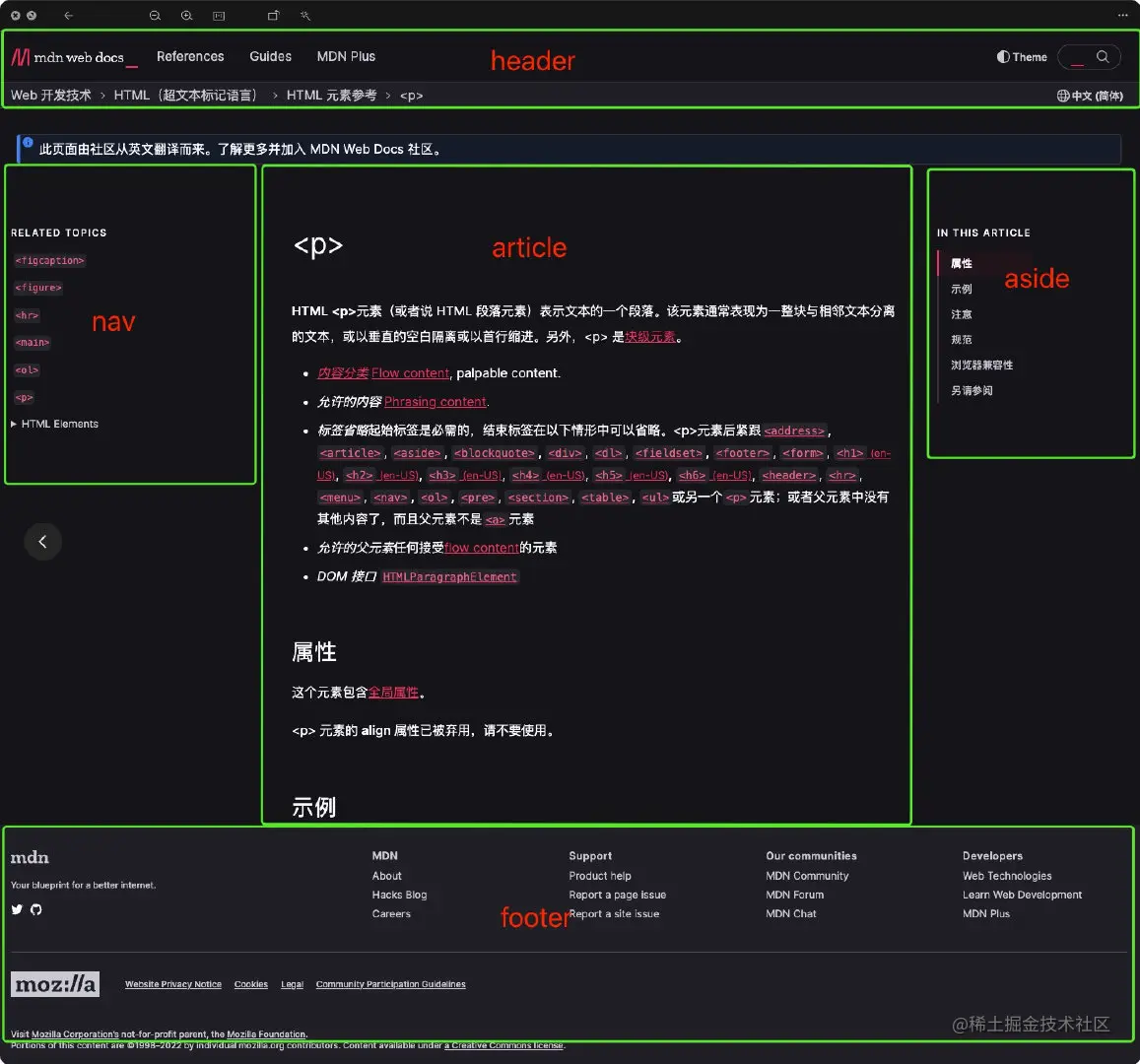Open Careers in the footer
The height and width of the screenshot is (1064, 1140).
pos(391,913)
